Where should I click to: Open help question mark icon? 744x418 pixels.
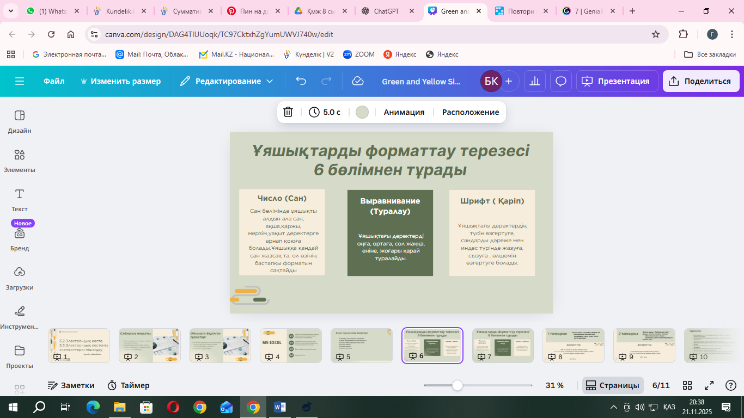point(731,385)
